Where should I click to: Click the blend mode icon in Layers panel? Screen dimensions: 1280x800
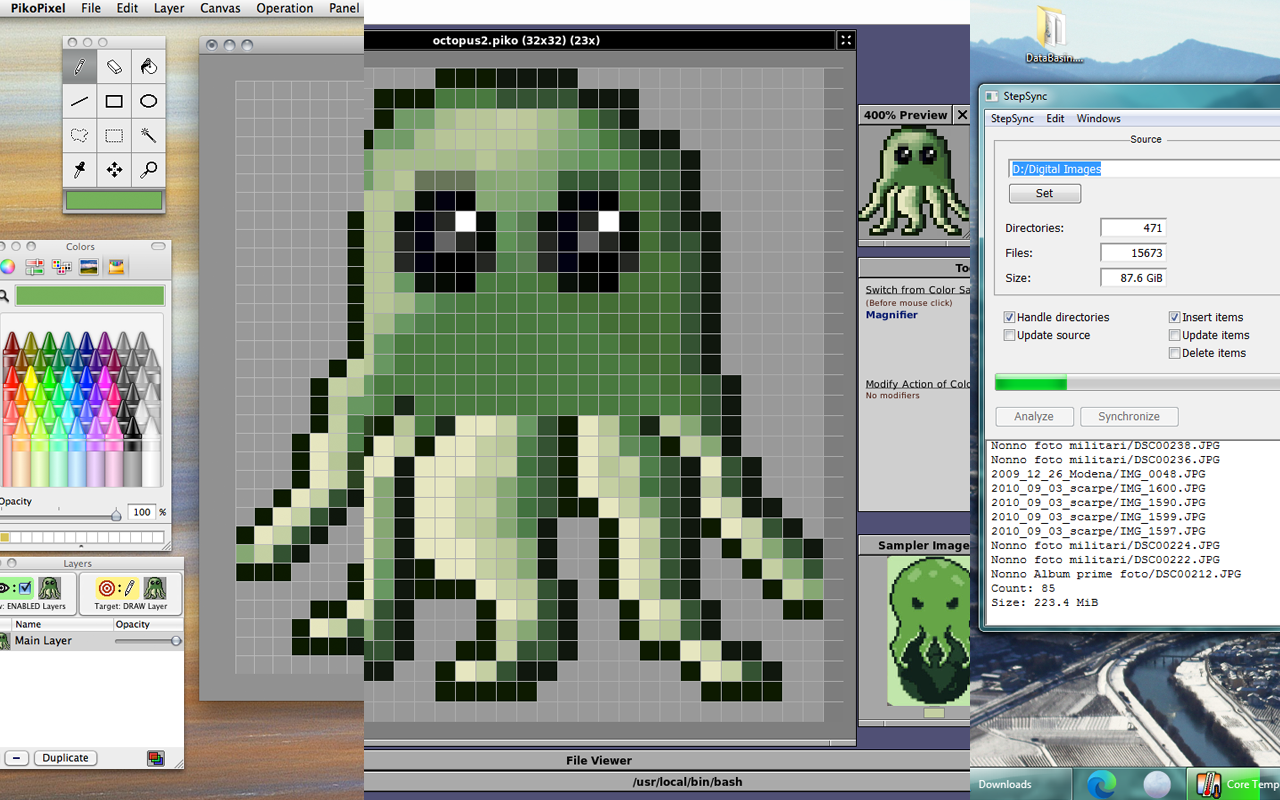pyautogui.click(x=155, y=758)
